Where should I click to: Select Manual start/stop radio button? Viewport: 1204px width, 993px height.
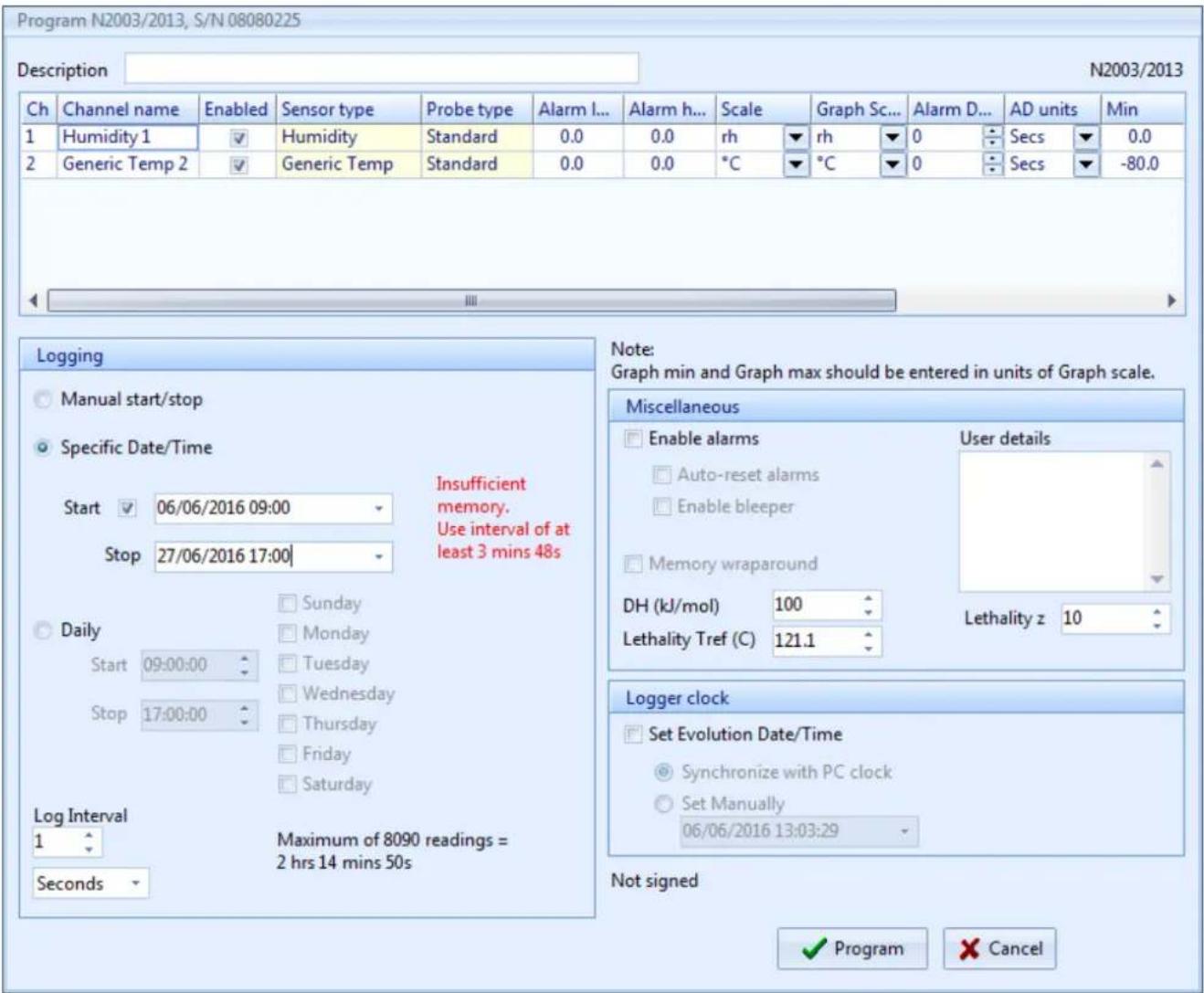pos(43,399)
